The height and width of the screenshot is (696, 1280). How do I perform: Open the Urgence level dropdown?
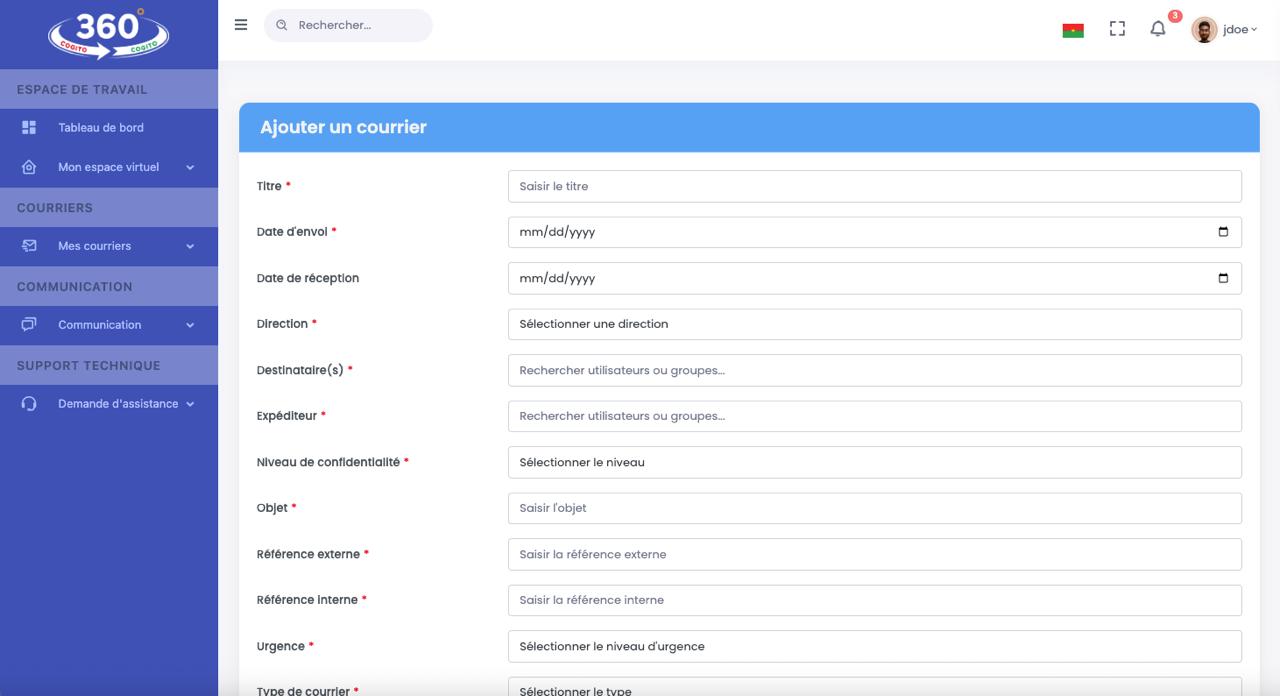click(874, 646)
